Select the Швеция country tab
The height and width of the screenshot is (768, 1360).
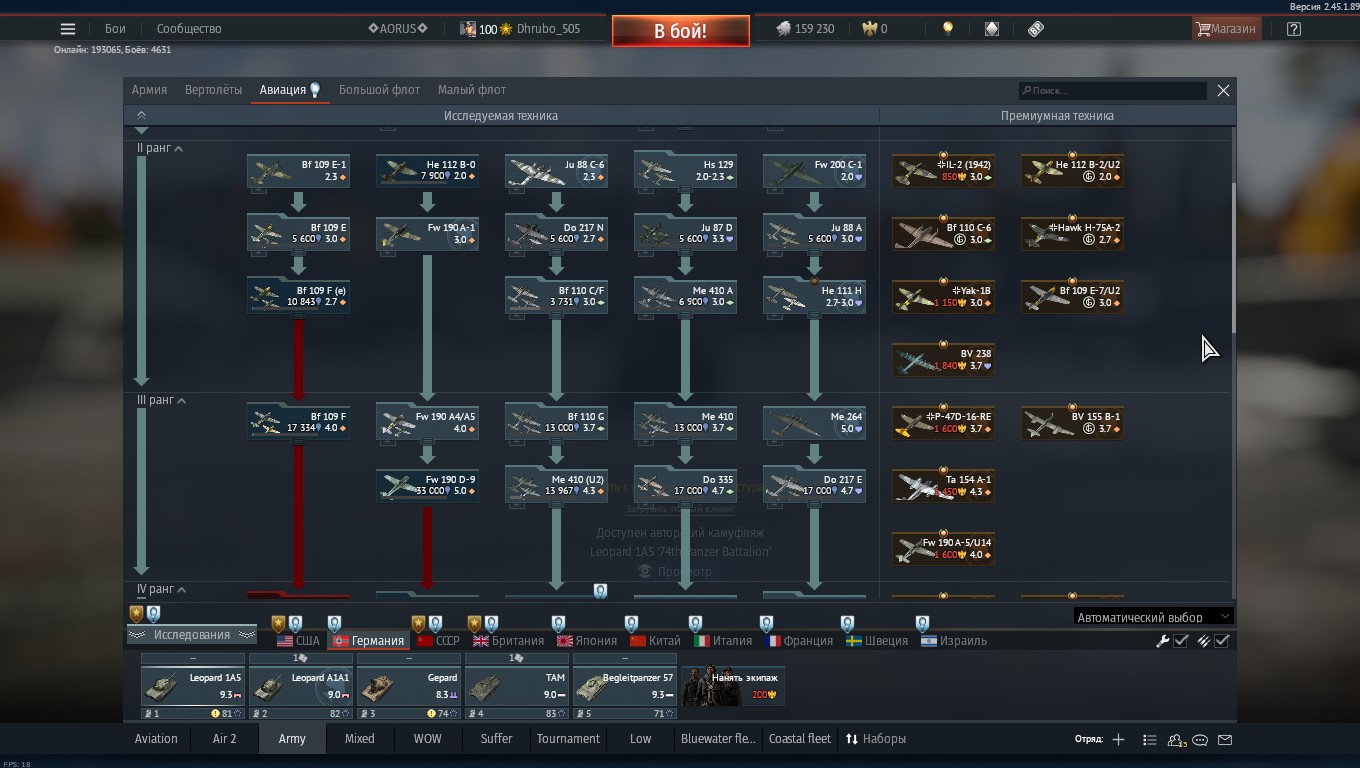[x=877, y=641]
